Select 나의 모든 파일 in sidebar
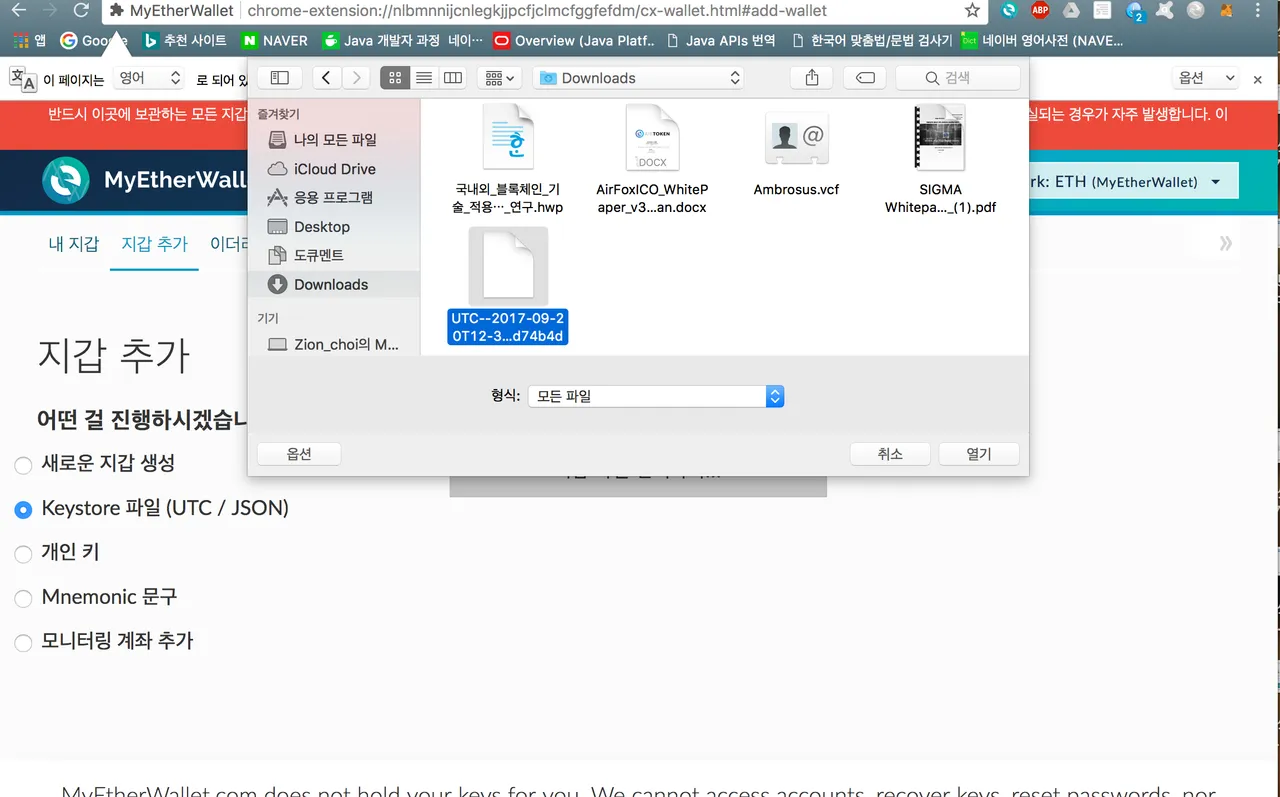 coord(334,140)
